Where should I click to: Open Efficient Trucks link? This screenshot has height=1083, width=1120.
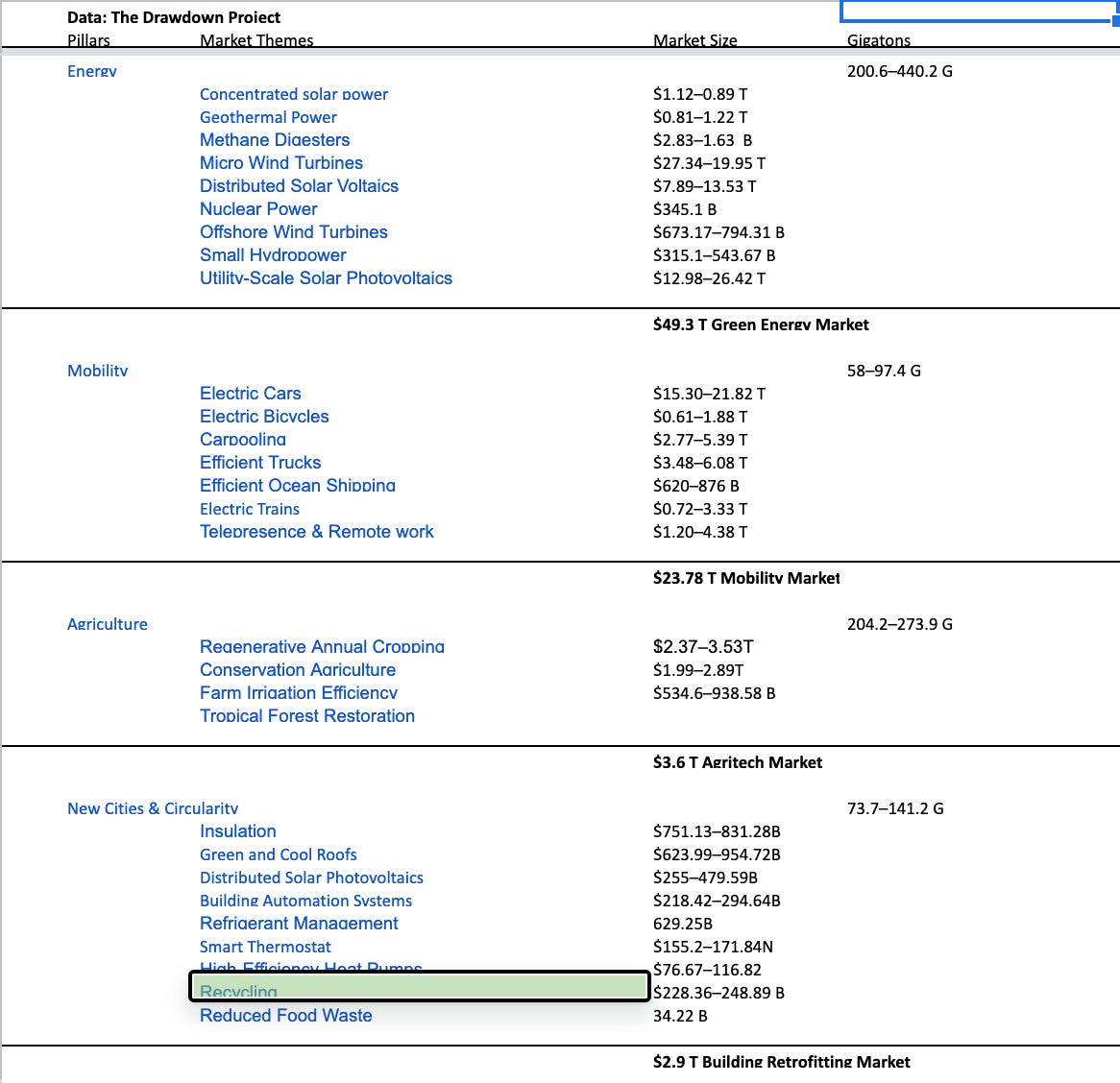coord(260,463)
